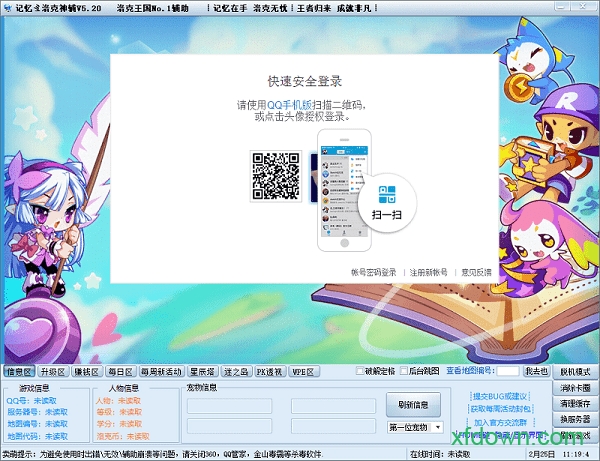Click the 洛克币: 未读取 text

pos(123,436)
